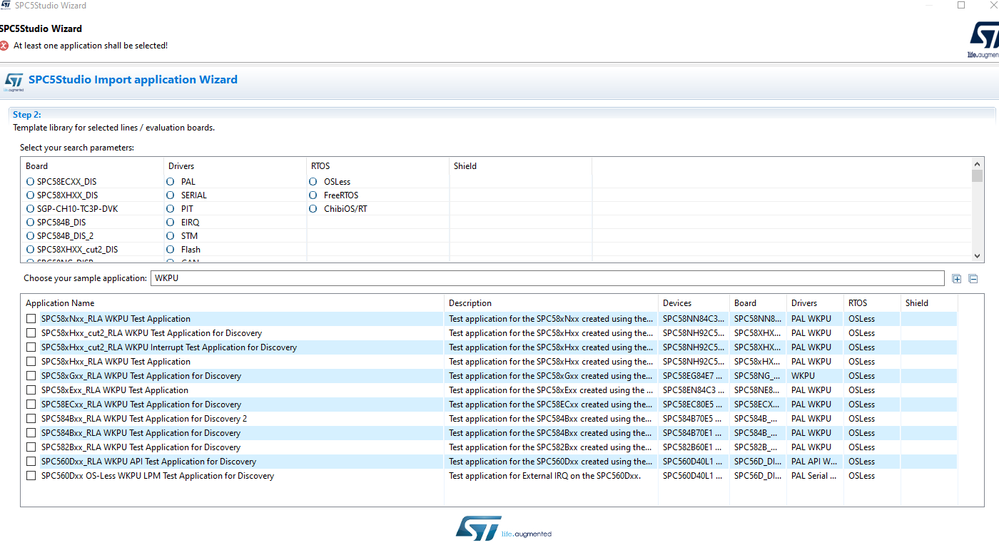Click description Test application for External IRQ
999x545 pixels.
click(x=545, y=476)
